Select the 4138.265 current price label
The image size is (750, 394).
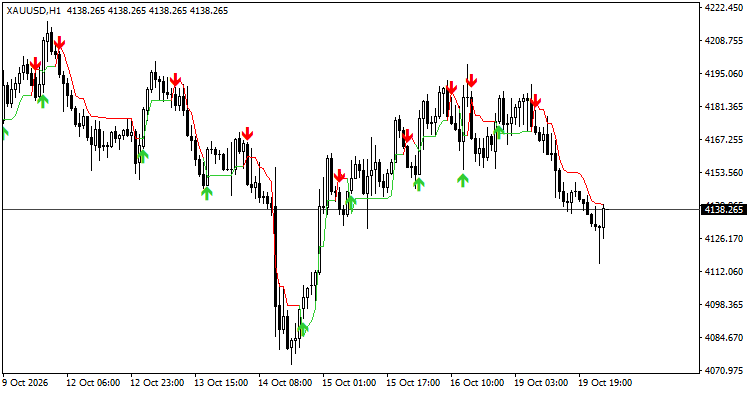tap(723, 209)
